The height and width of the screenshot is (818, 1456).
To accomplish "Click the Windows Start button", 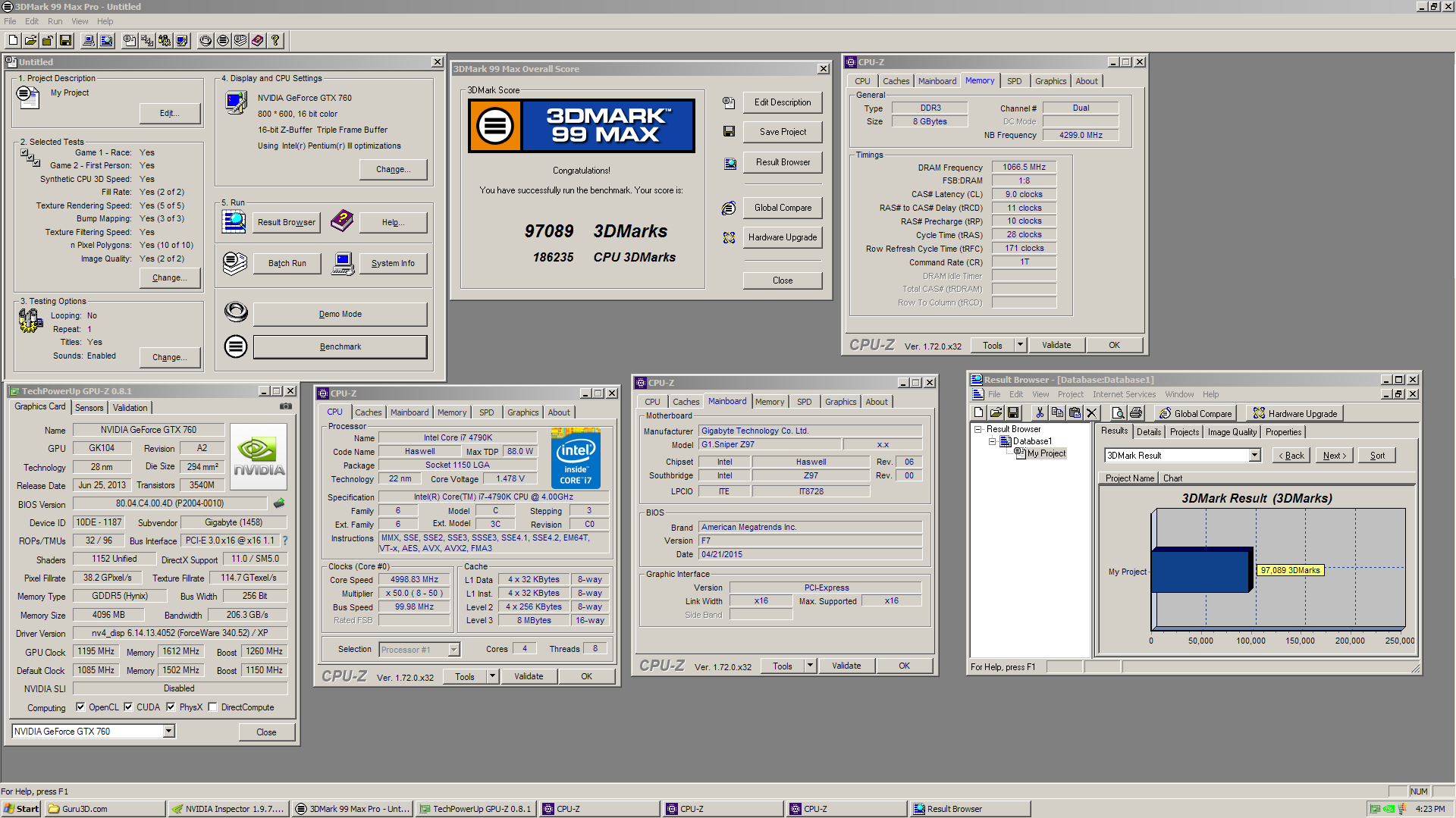I will 21,809.
